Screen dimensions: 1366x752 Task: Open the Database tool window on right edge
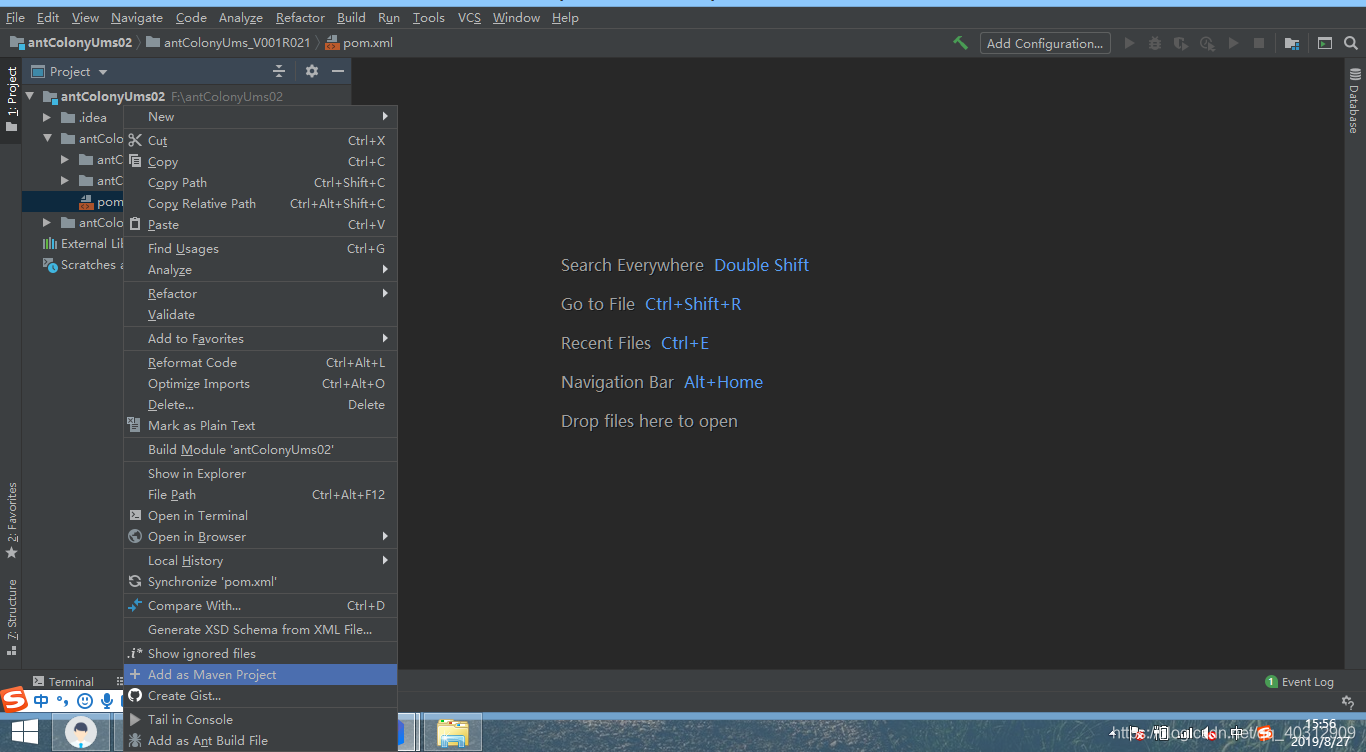click(x=1354, y=100)
